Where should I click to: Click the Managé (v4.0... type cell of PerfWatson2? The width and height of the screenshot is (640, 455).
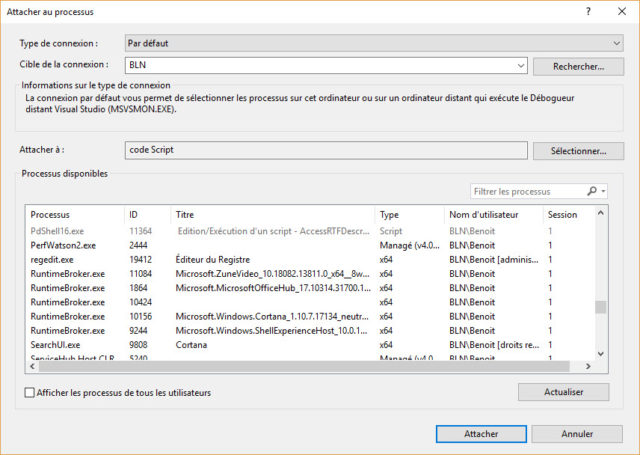point(410,245)
